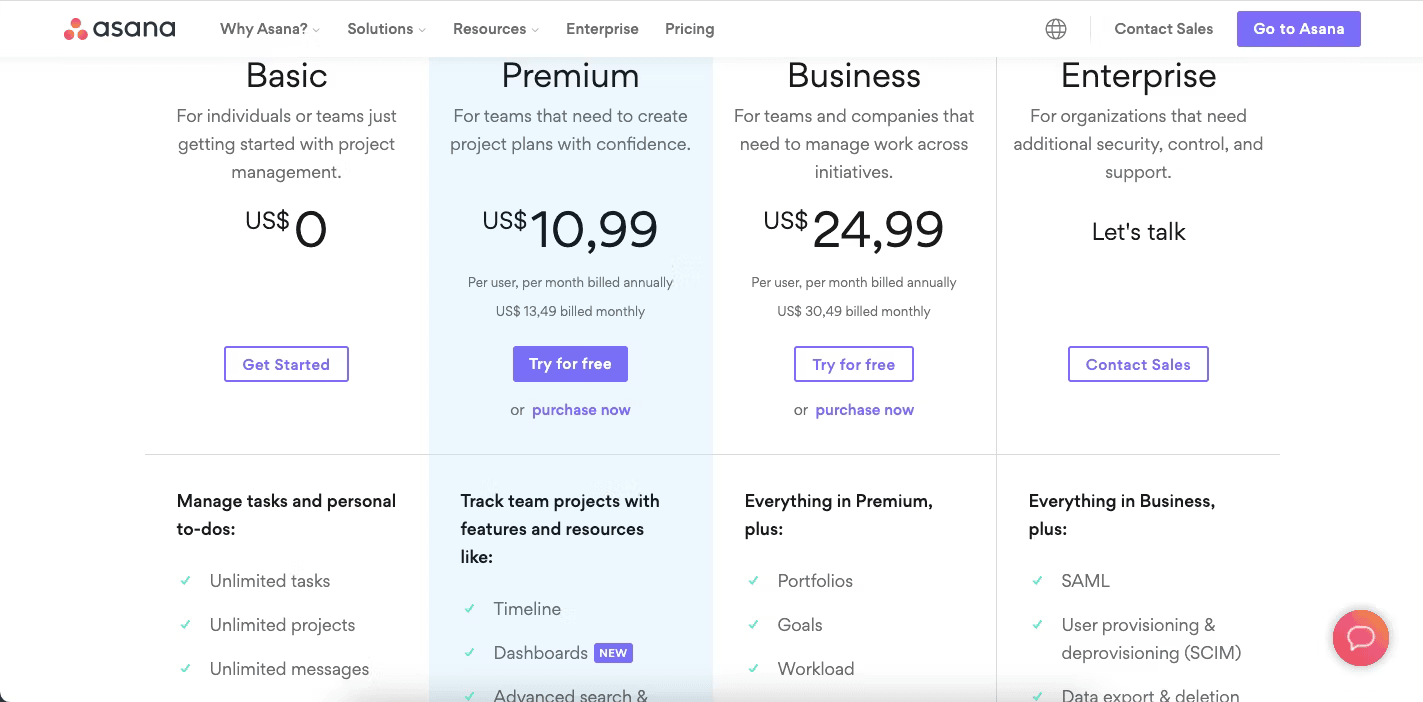Expand the Why Asana? dropdown menu
Image resolution: width=1423 pixels, height=702 pixels.
coord(270,29)
